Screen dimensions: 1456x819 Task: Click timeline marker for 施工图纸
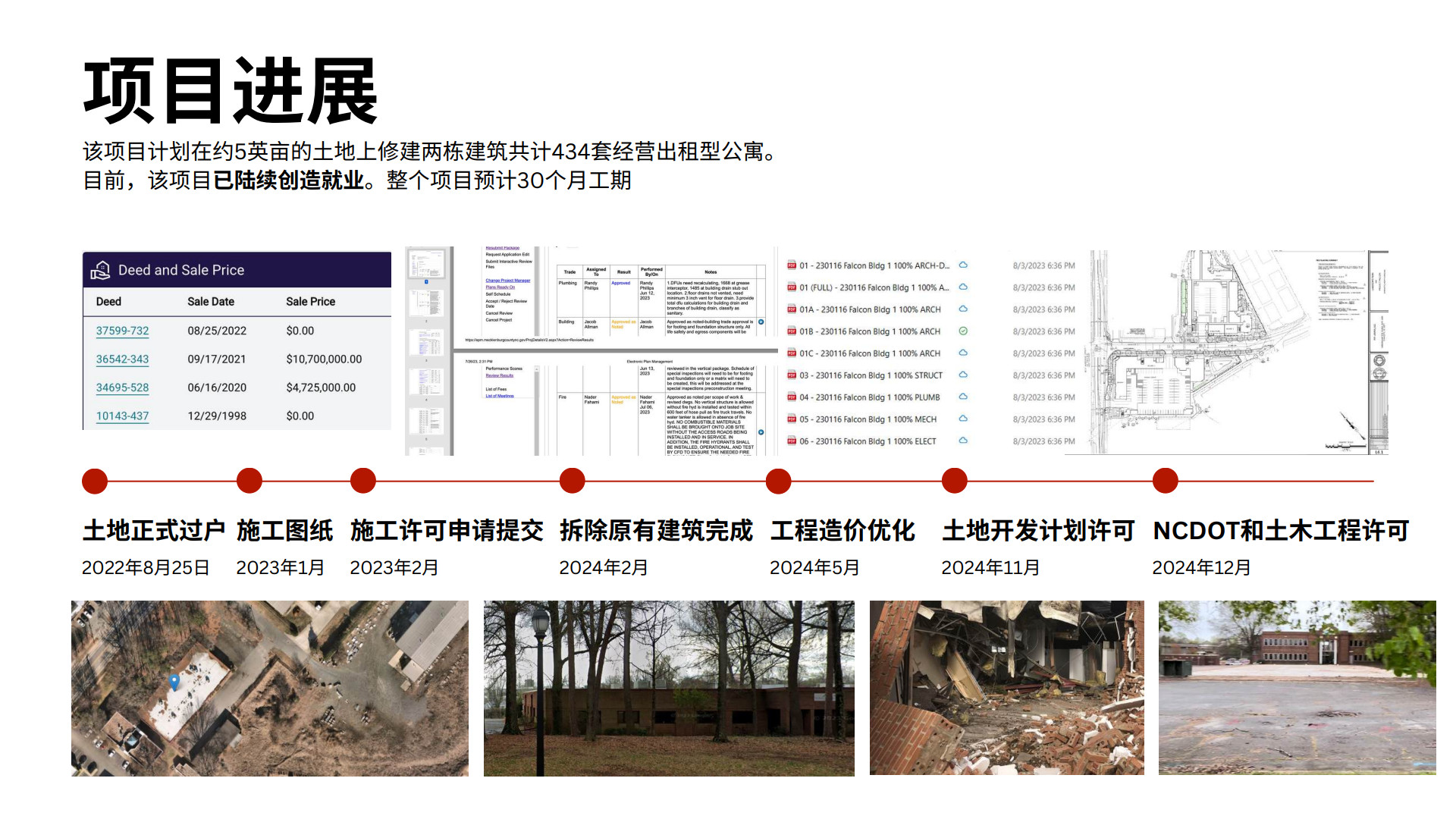[x=249, y=481]
